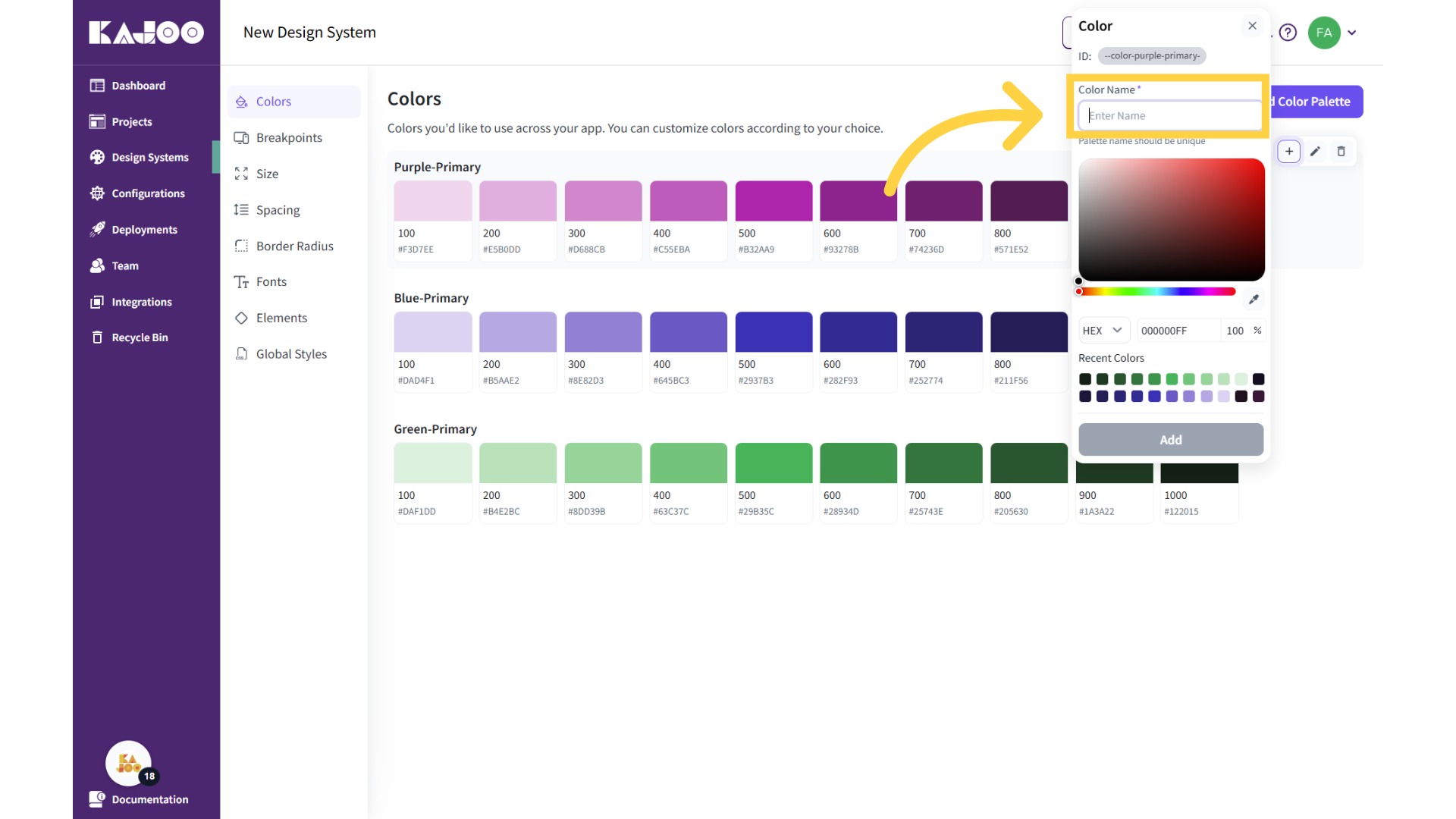Open the Border Radius section
Screen dimensions: 1456x819
click(x=294, y=246)
